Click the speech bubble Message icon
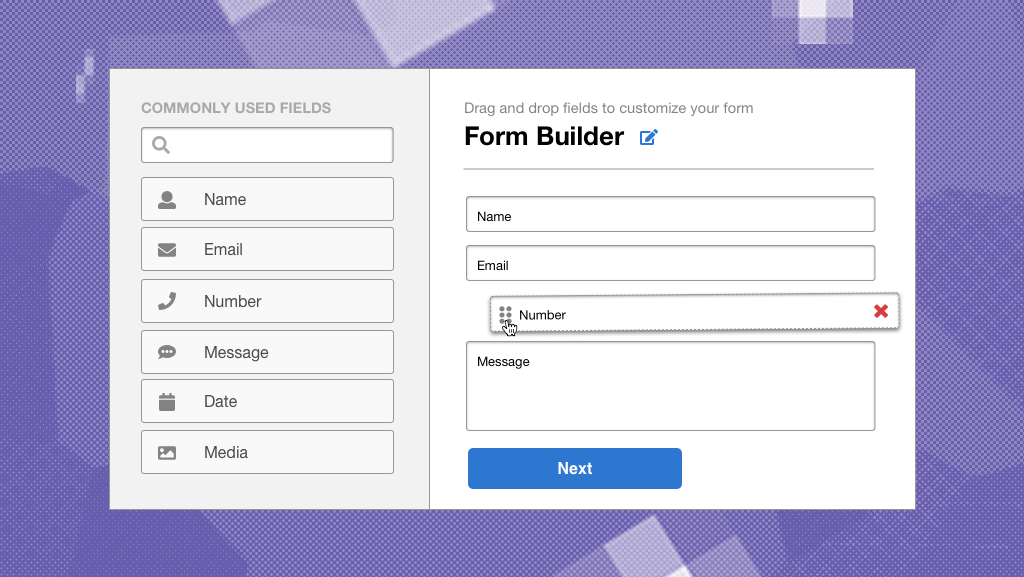Screen dimensions: 1024x577 coord(167,352)
